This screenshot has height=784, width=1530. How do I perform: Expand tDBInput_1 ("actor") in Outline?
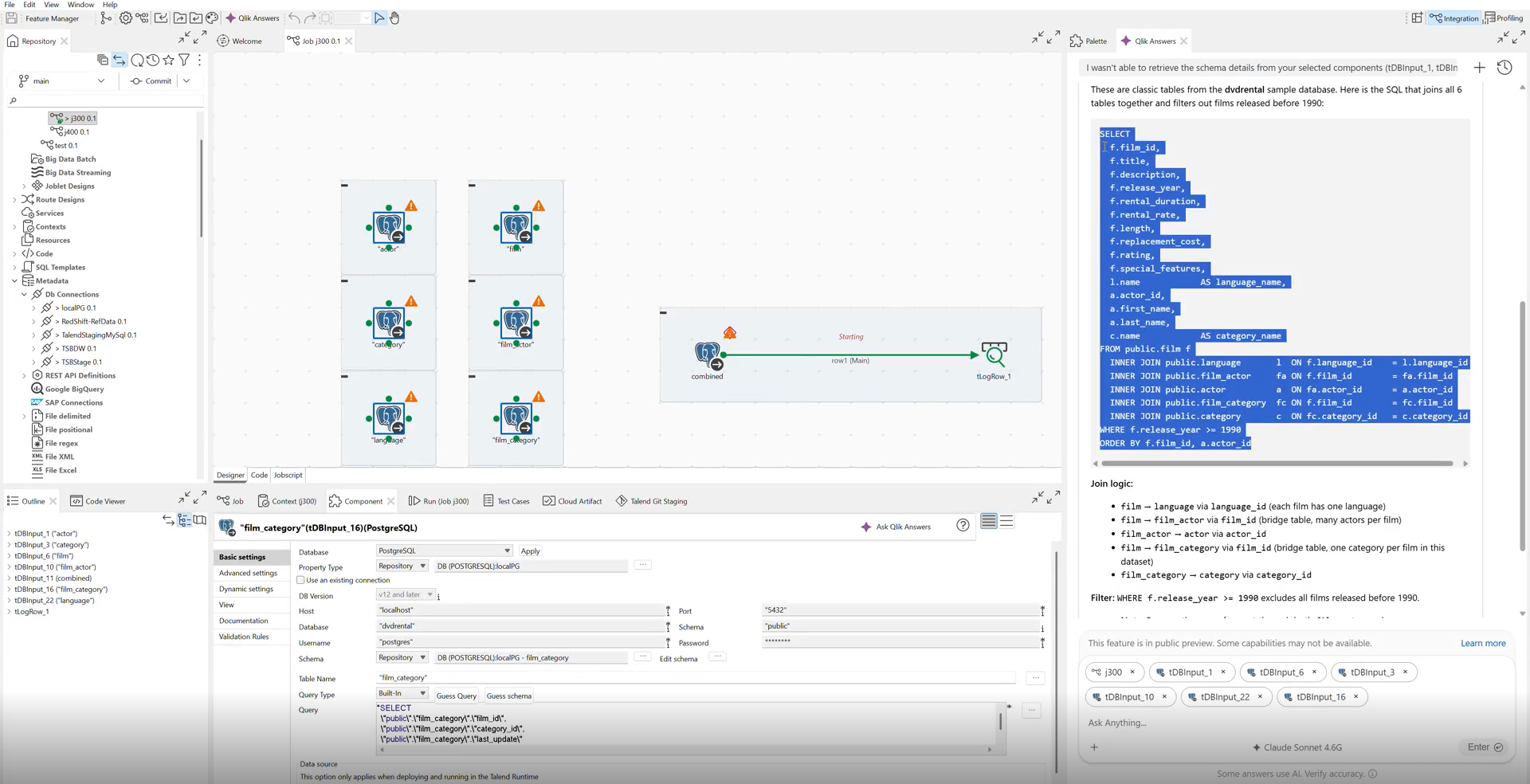pyautogui.click(x=9, y=534)
